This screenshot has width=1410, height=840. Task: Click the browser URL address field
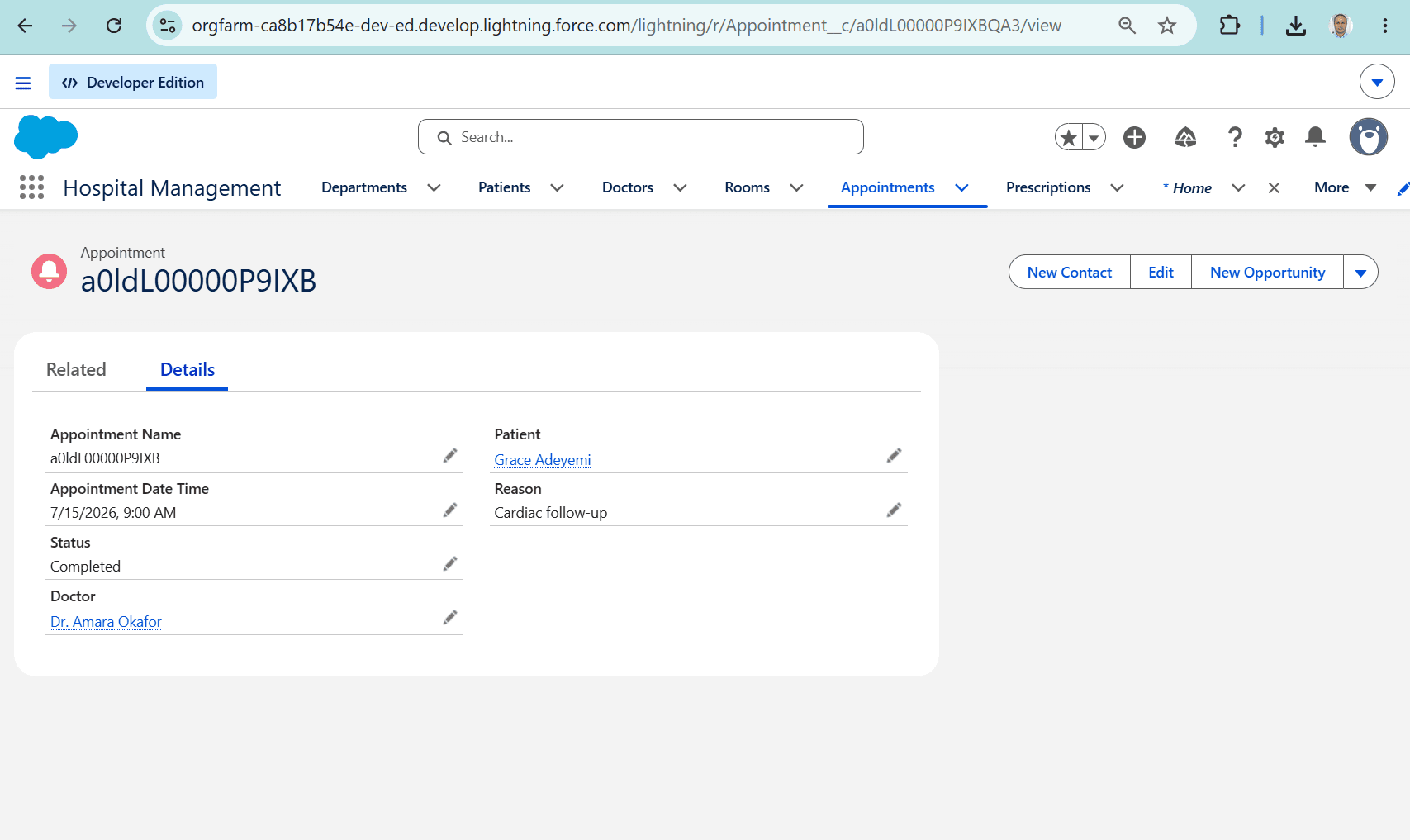(626, 26)
